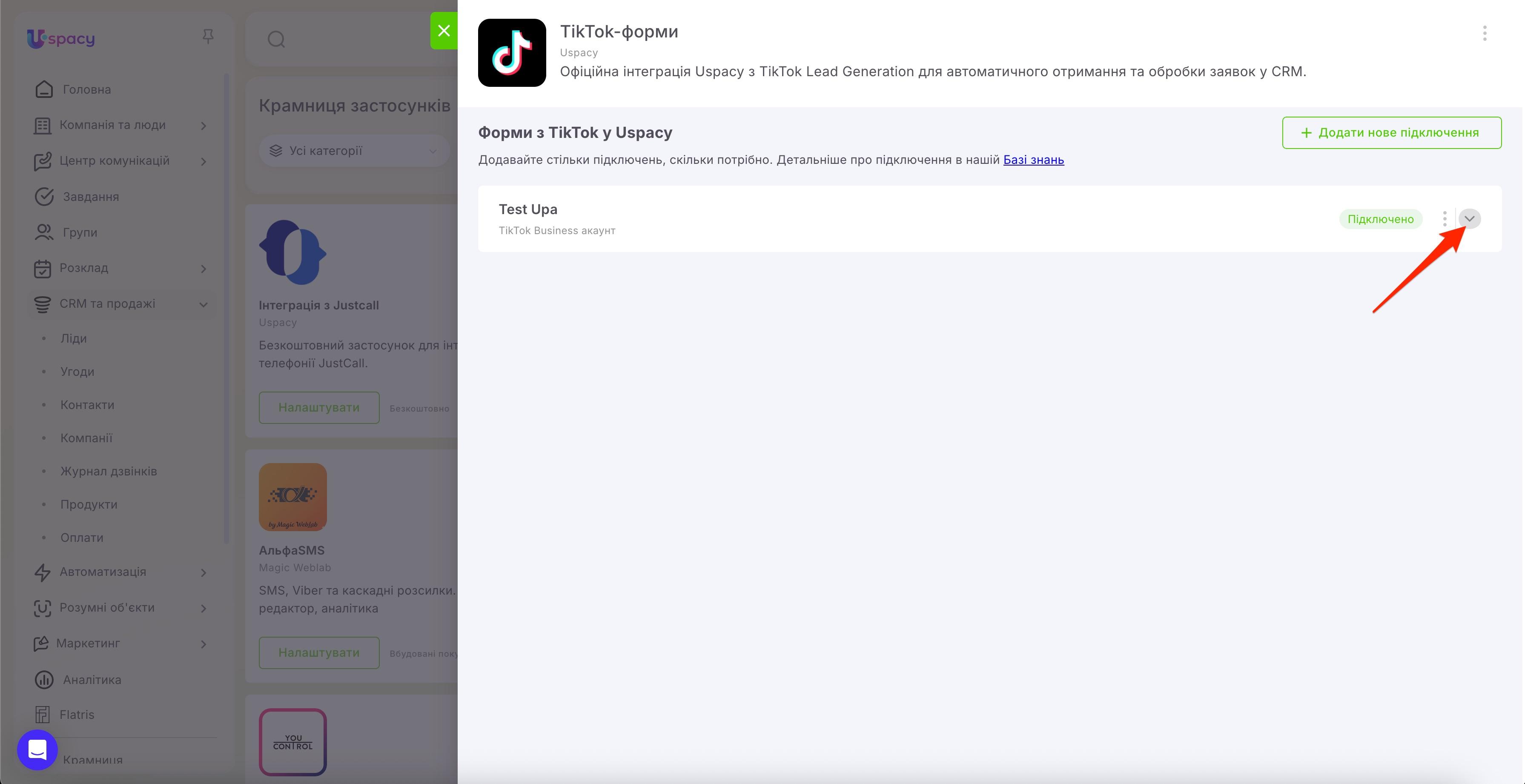Image resolution: width=1525 pixels, height=784 pixels.
Task: Open Центр комунікацій menu item
Action: tap(114, 161)
